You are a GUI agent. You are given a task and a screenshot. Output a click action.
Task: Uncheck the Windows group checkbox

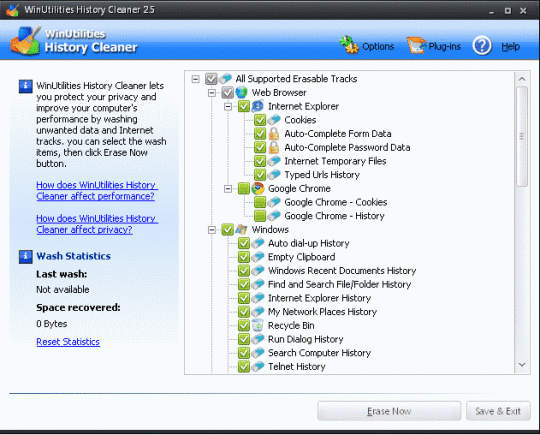click(227, 229)
